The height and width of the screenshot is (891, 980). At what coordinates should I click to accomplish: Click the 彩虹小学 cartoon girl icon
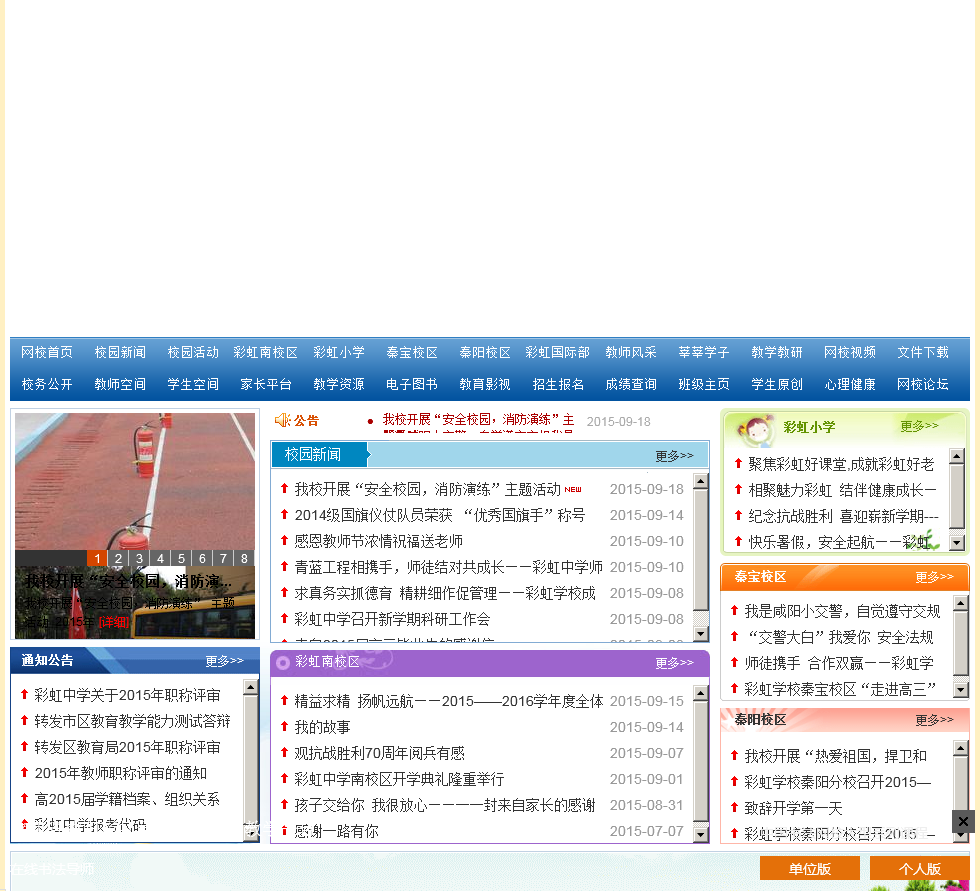[x=756, y=431]
